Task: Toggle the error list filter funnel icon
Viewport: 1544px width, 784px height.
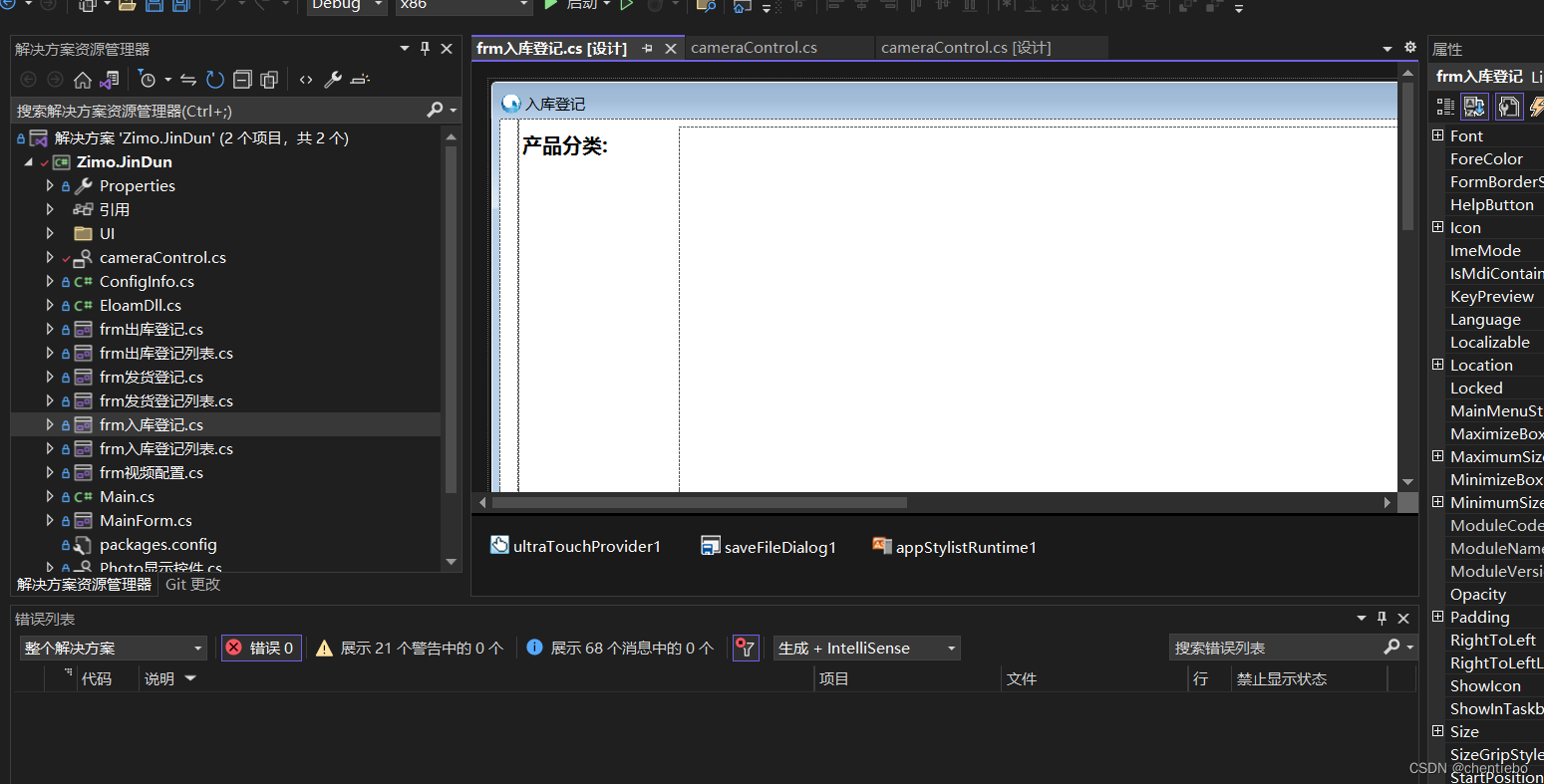Action: [746, 648]
